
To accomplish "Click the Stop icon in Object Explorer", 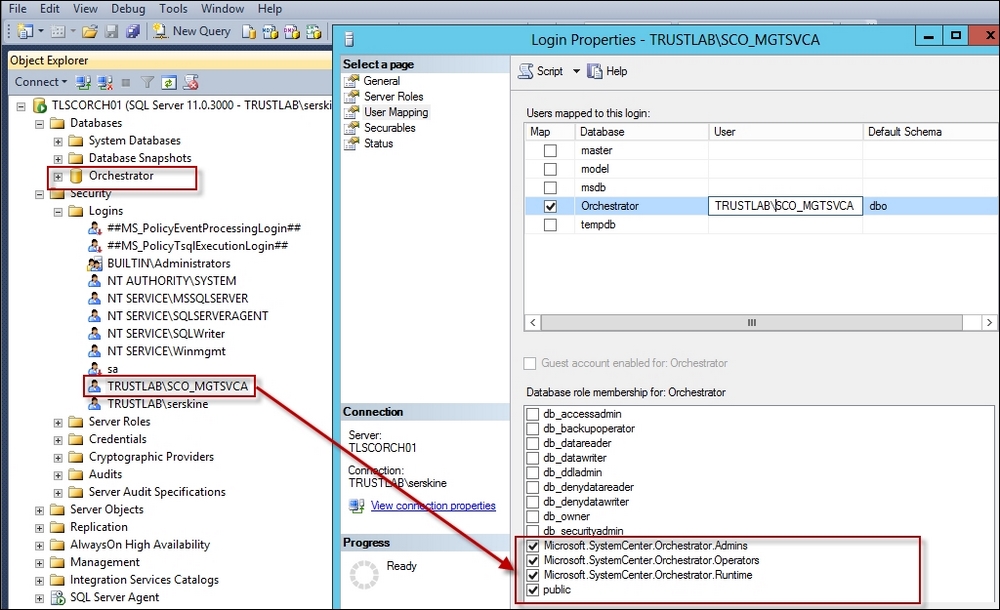I will (x=126, y=82).
